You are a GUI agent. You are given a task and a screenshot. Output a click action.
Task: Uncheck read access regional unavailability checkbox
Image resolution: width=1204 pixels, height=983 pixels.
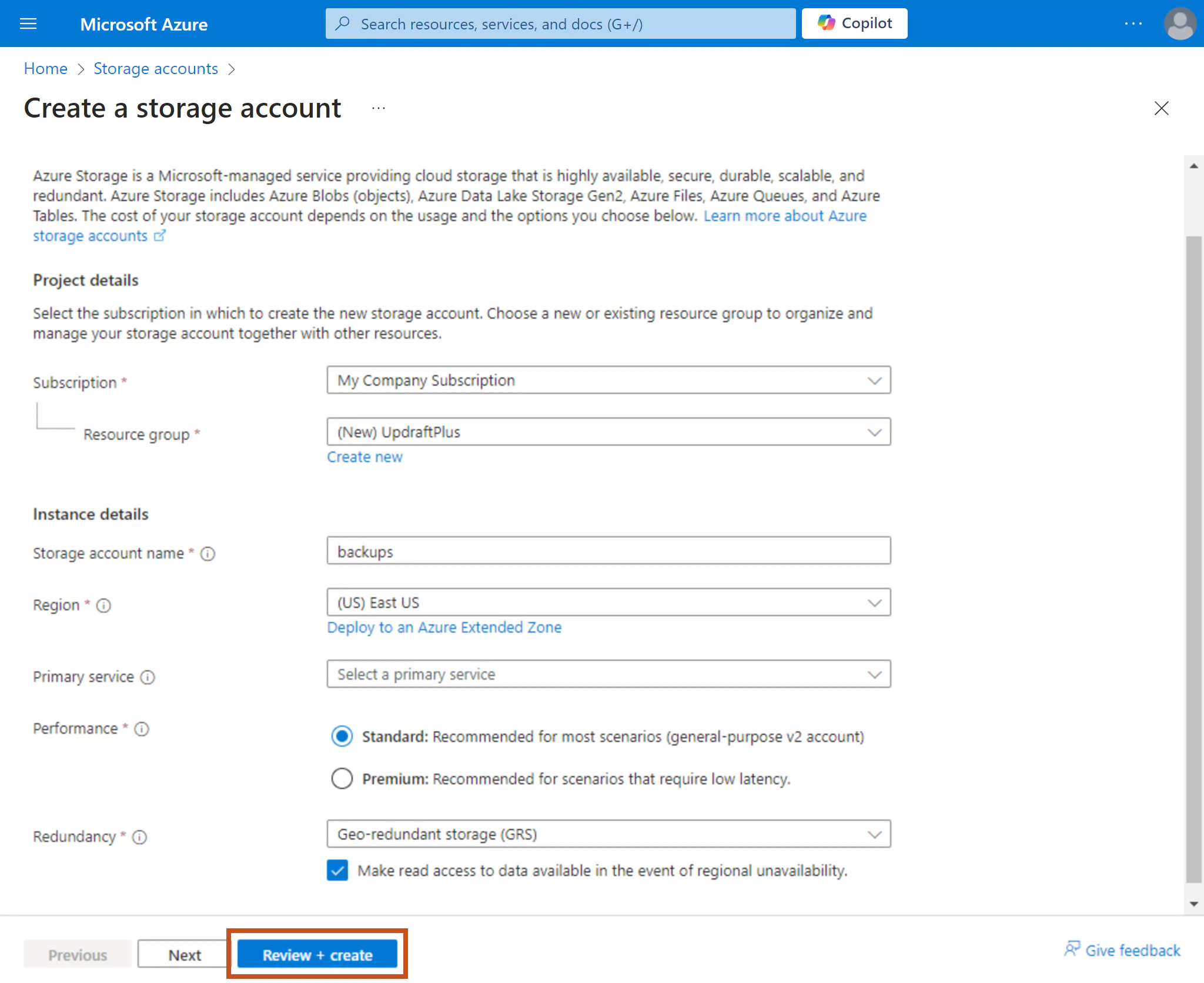point(337,871)
